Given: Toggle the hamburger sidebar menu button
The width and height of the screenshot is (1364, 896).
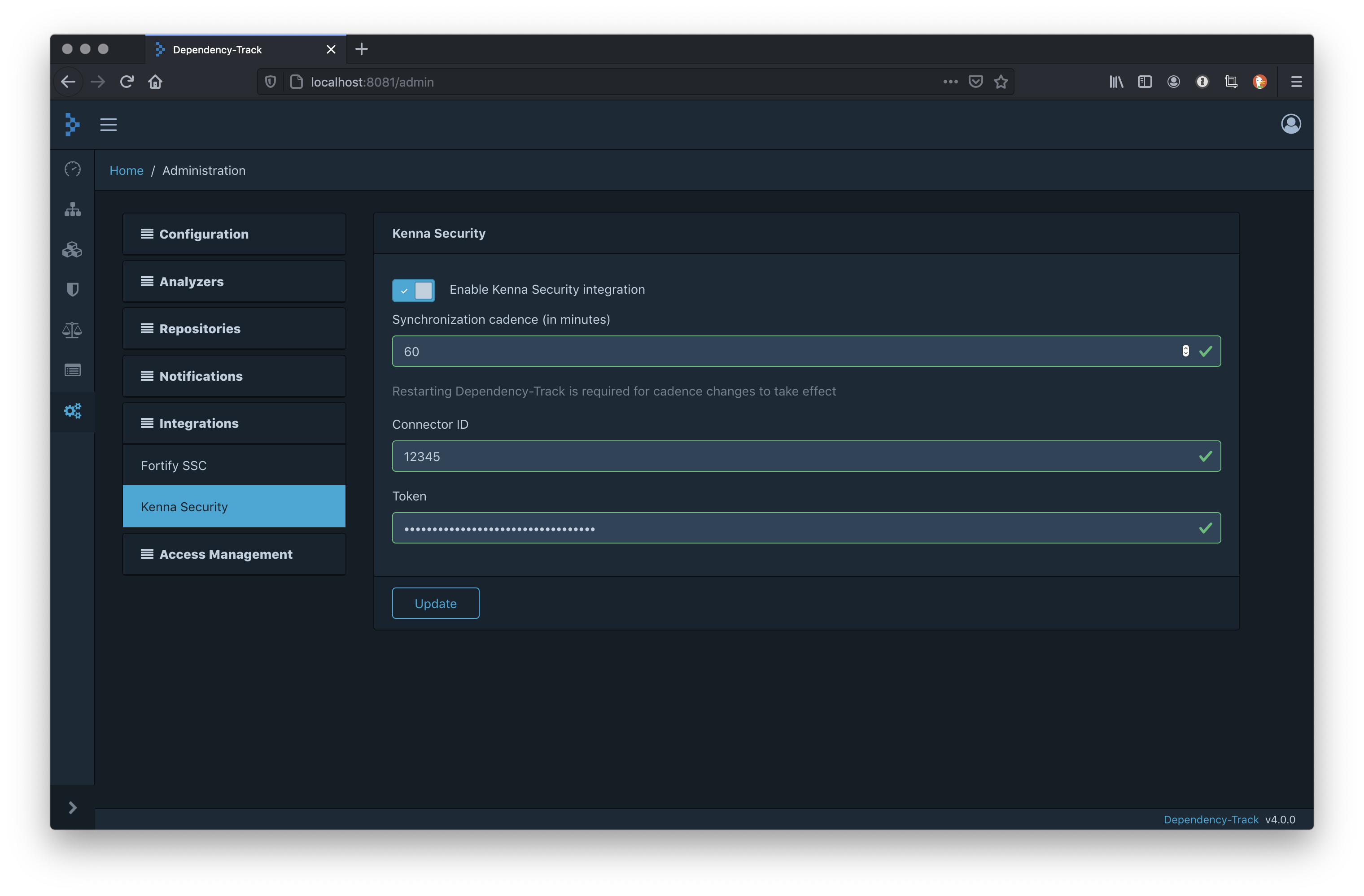Looking at the screenshot, I should tap(108, 124).
